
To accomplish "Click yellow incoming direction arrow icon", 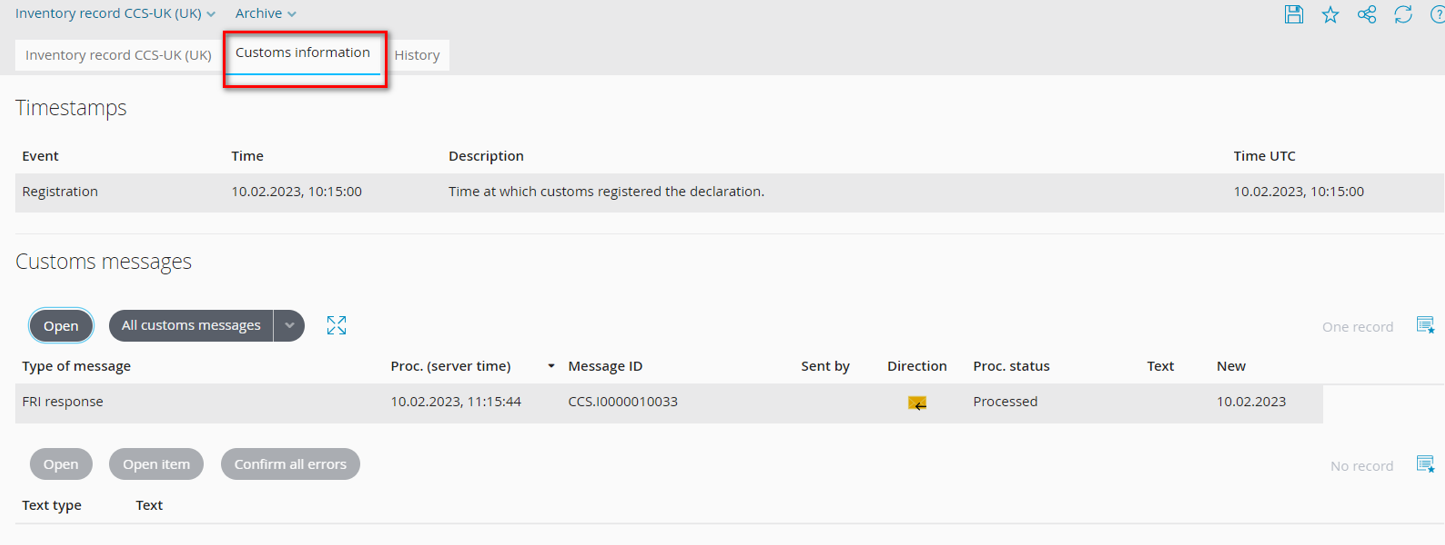I will click(917, 403).
